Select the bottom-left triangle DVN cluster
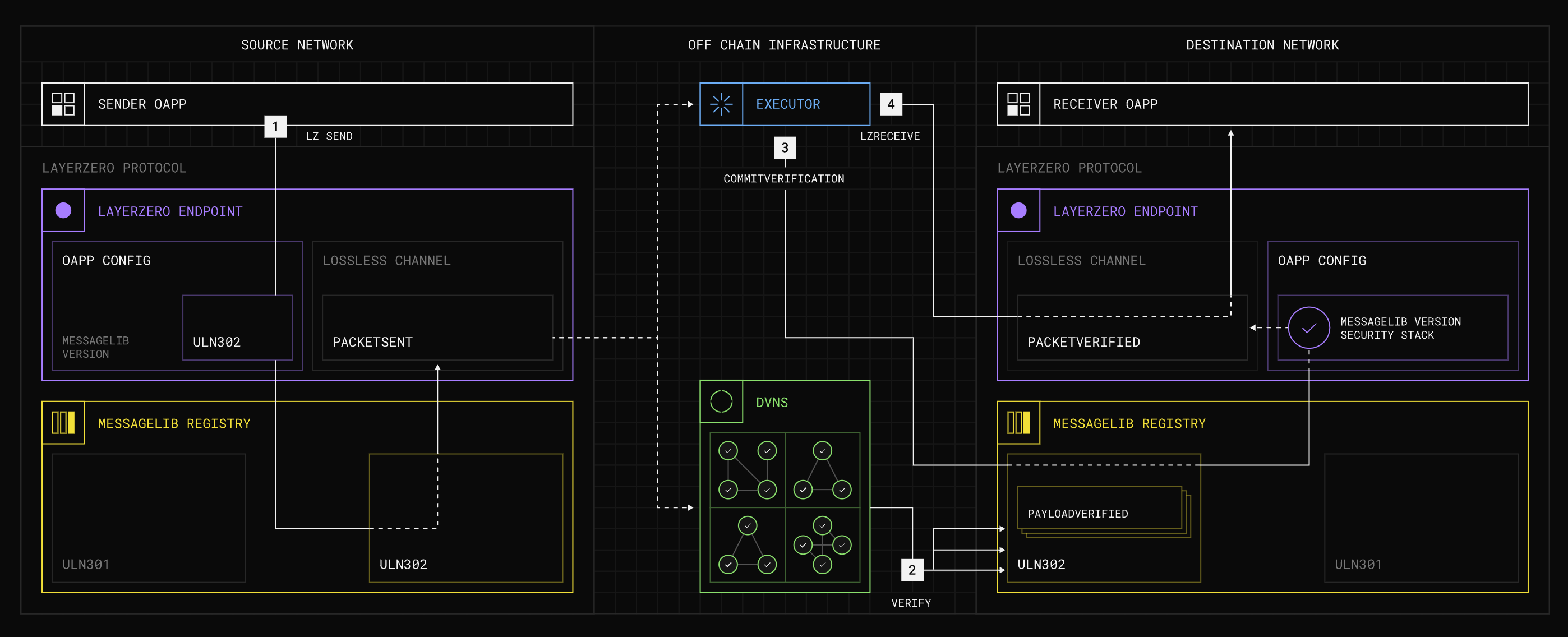The width and height of the screenshot is (1568, 637). tap(748, 544)
